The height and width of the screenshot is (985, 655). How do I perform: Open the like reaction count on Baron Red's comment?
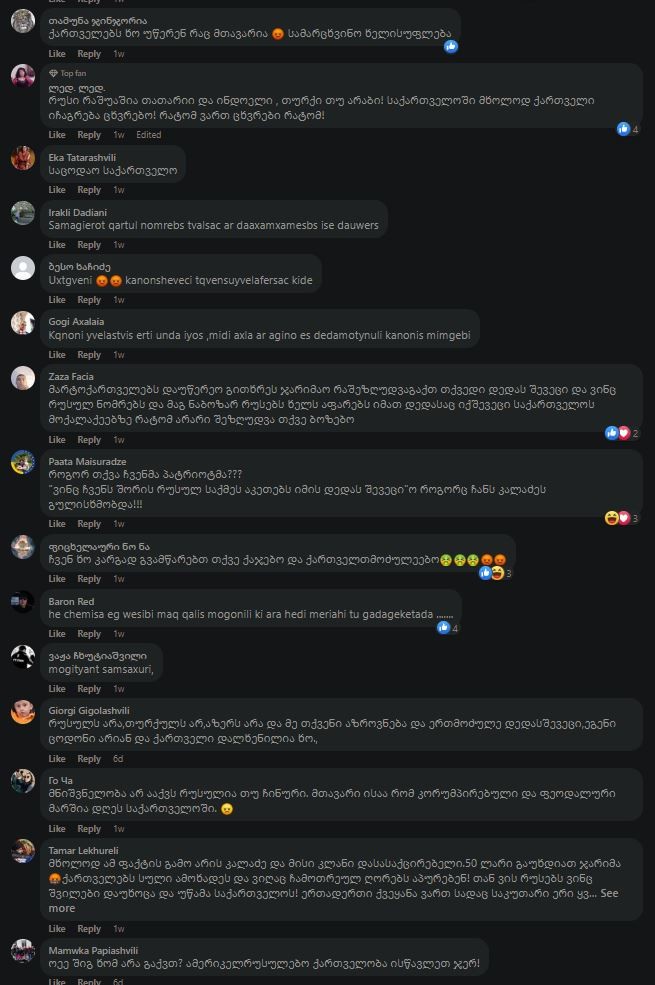pyautogui.click(x=448, y=628)
